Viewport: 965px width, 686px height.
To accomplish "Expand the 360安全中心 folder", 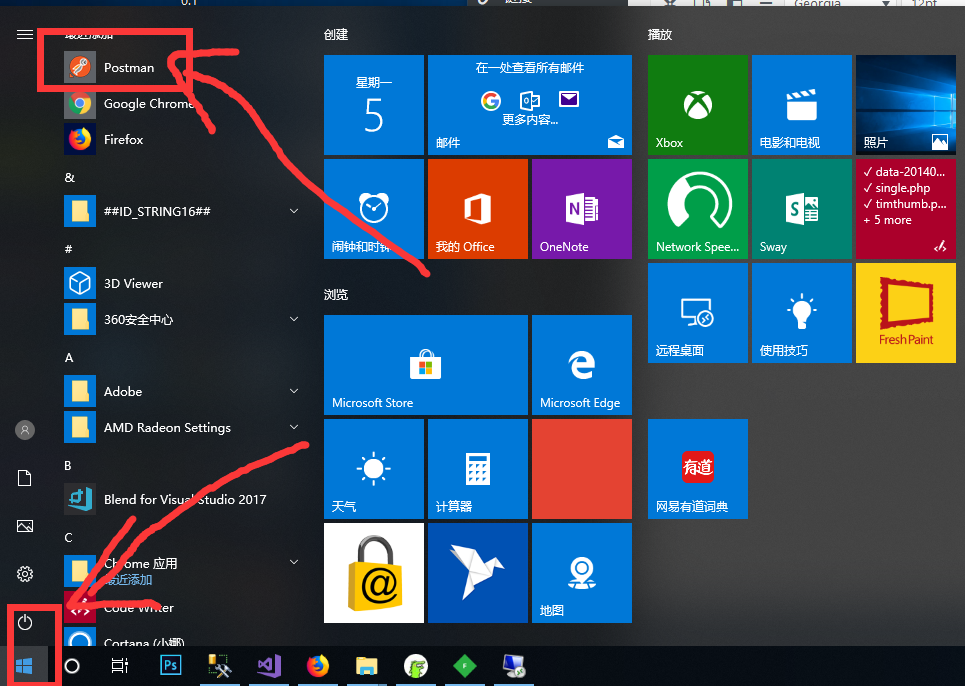I will click(294, 319).
